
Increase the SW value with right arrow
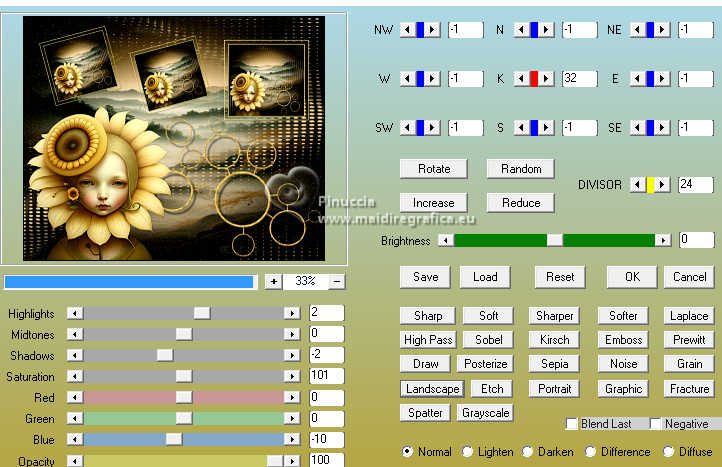coord(432,128)
